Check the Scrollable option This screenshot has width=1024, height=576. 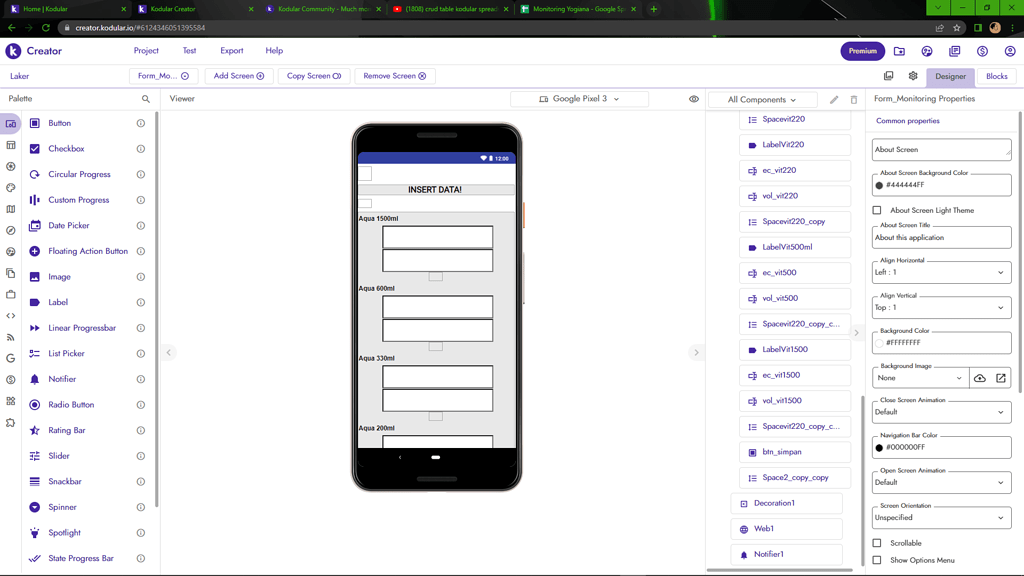877,542
